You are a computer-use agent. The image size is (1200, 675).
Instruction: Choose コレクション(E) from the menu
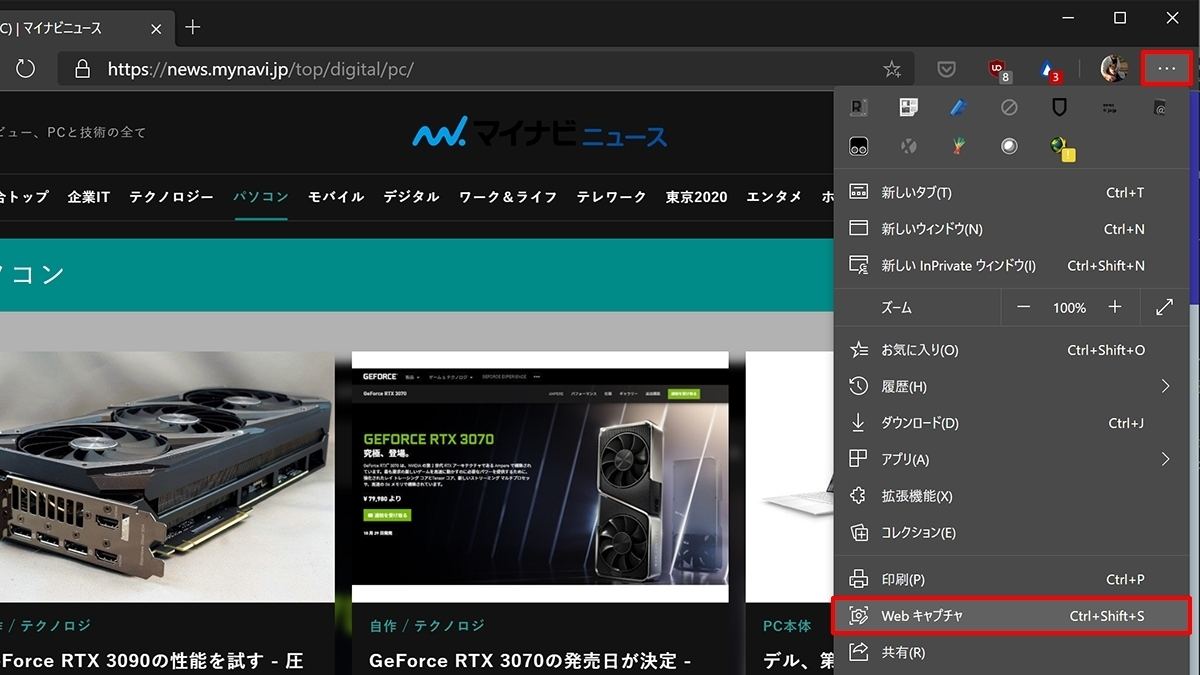(x=1013, y=532)
